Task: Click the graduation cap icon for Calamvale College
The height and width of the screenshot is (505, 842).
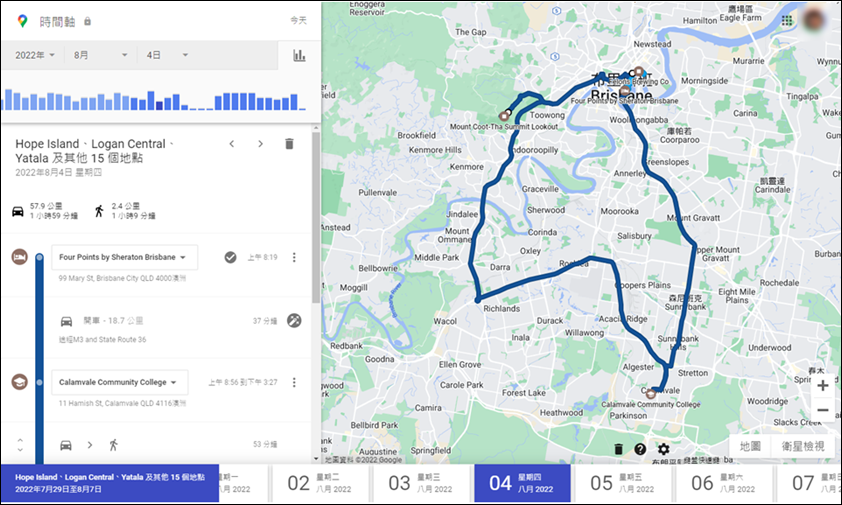Action: (x=20, y=382)
